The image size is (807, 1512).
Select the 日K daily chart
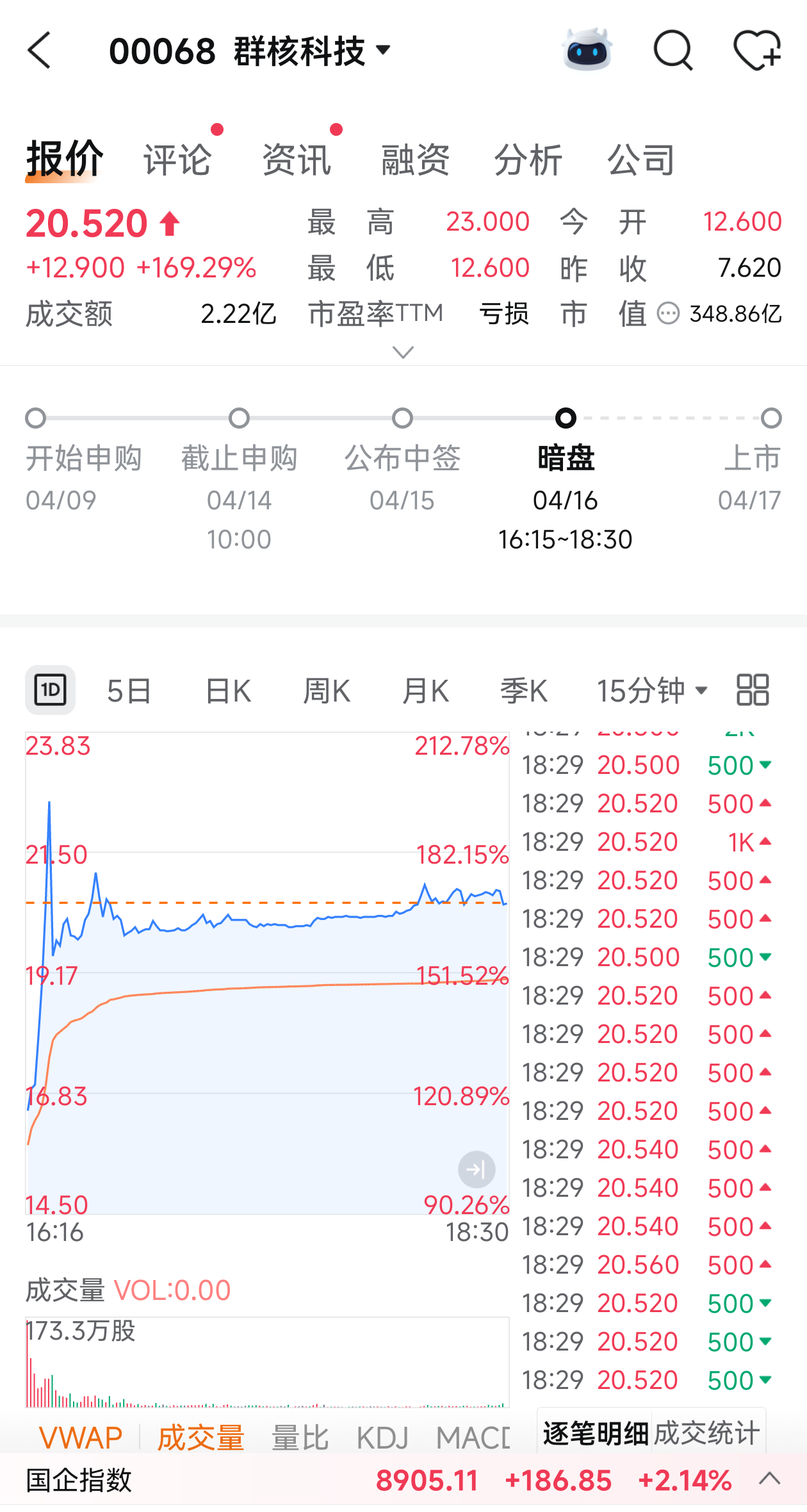(228, 691)
